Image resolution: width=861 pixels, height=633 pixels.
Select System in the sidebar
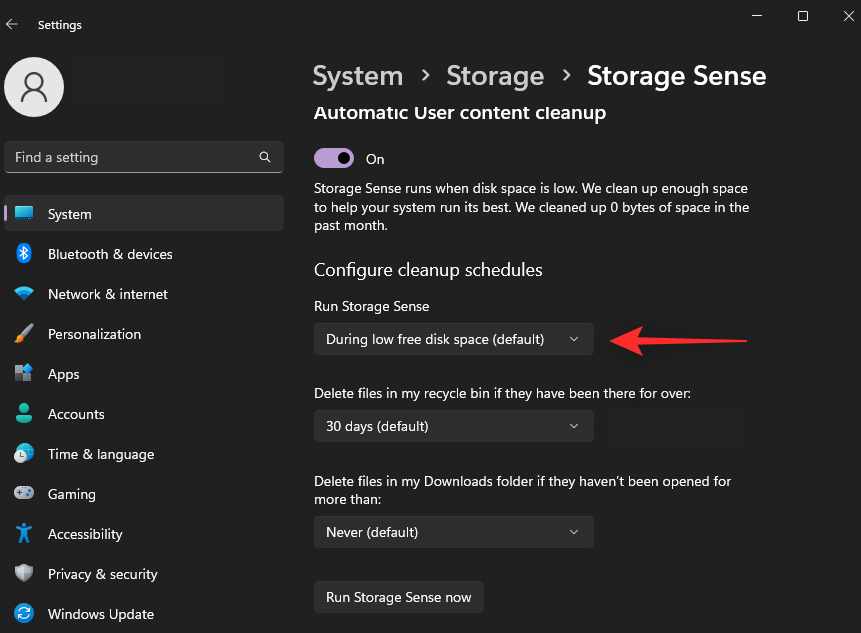69,213
